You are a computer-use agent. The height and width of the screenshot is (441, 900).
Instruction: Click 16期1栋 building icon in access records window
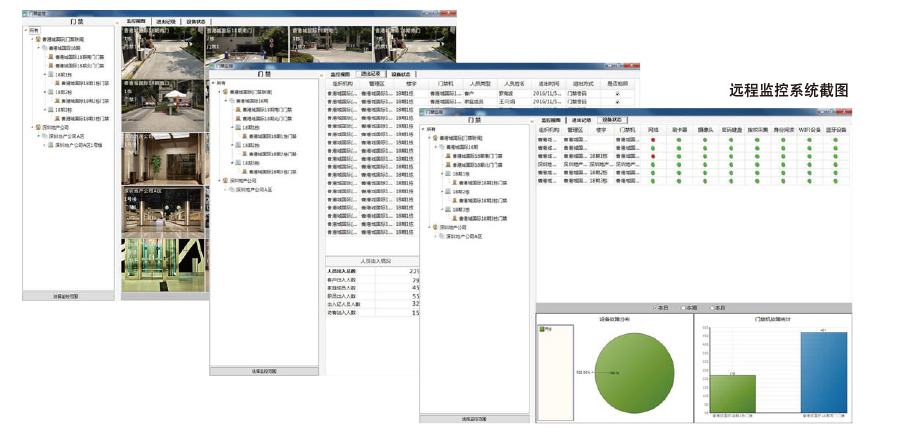pos(238,127)
